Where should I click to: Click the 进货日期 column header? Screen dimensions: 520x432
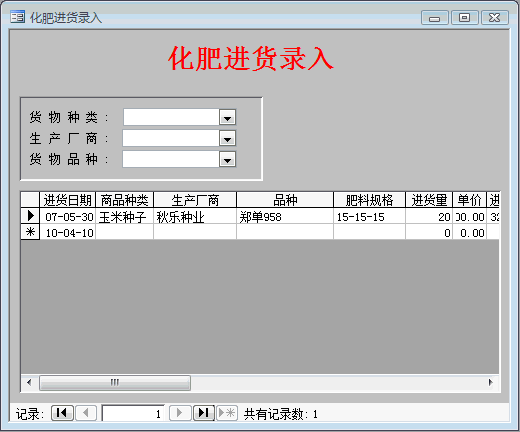coord(68,200)
